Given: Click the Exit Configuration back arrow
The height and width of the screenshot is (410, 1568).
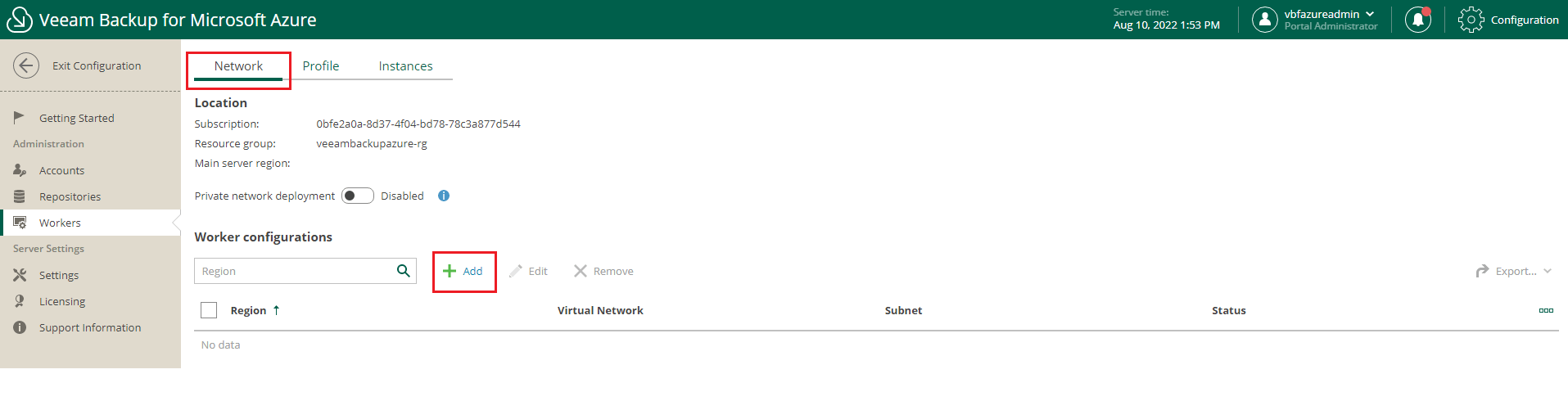Looking at the screenshot, I should tap(26, 65).
